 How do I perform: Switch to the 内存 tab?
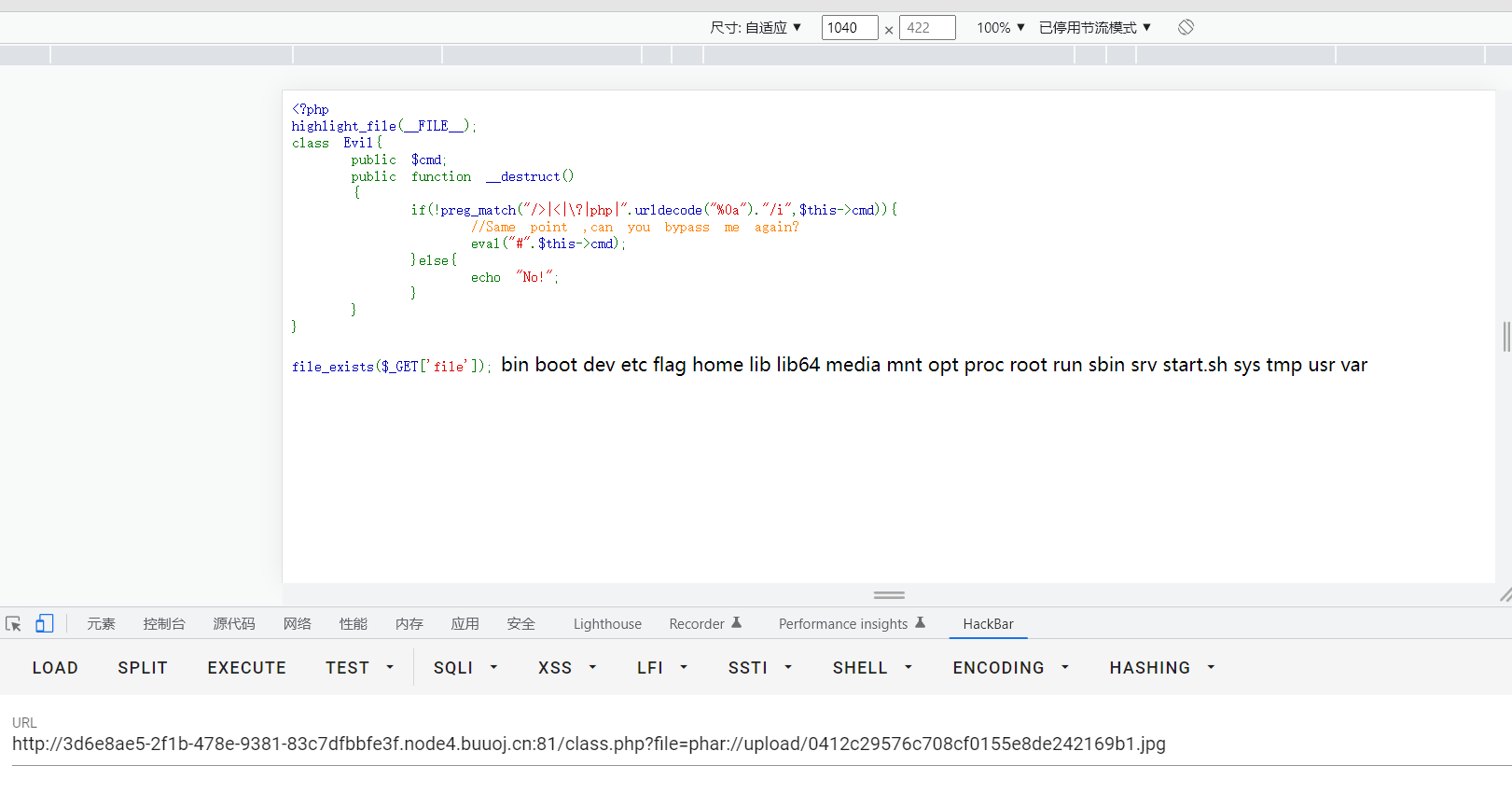pos(409,624)
